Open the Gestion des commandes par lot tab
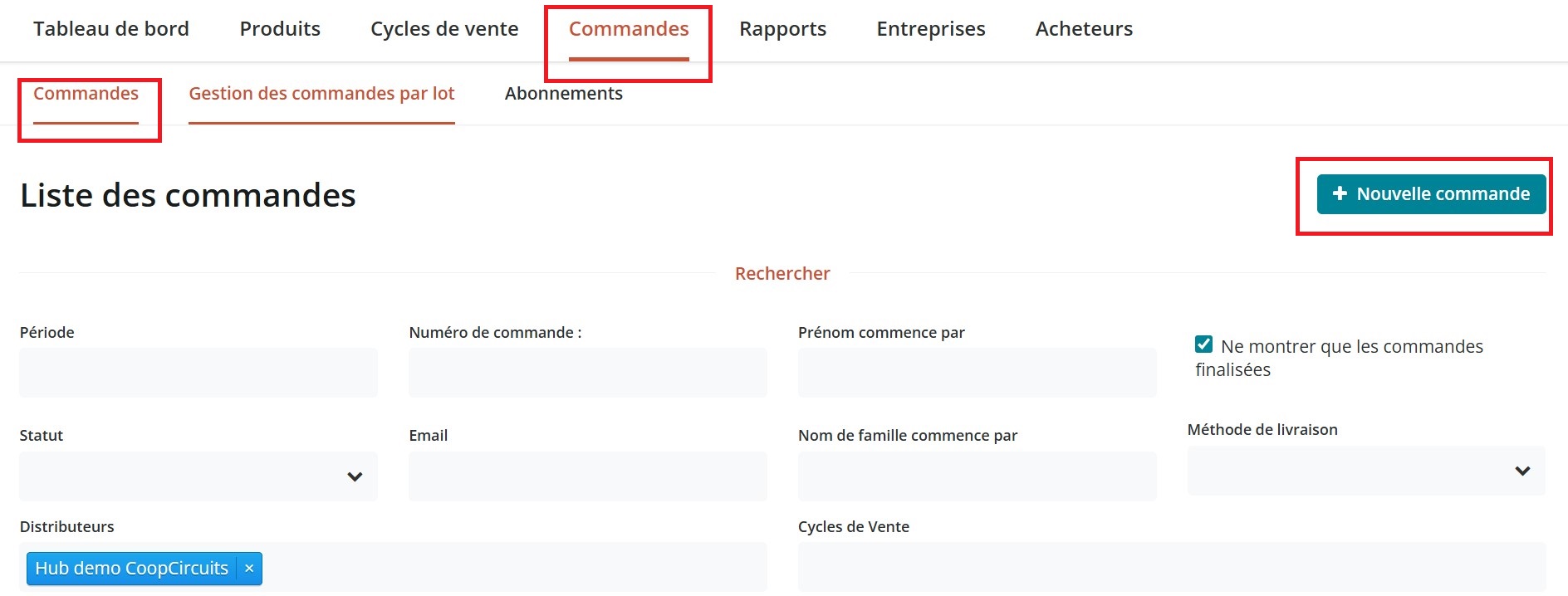The height and width of the screenshot is (596, 1568). click(x=321, y=94)
